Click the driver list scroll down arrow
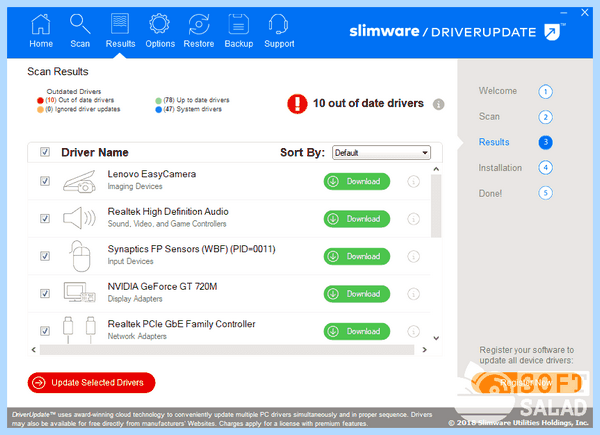 pos(436,338)
